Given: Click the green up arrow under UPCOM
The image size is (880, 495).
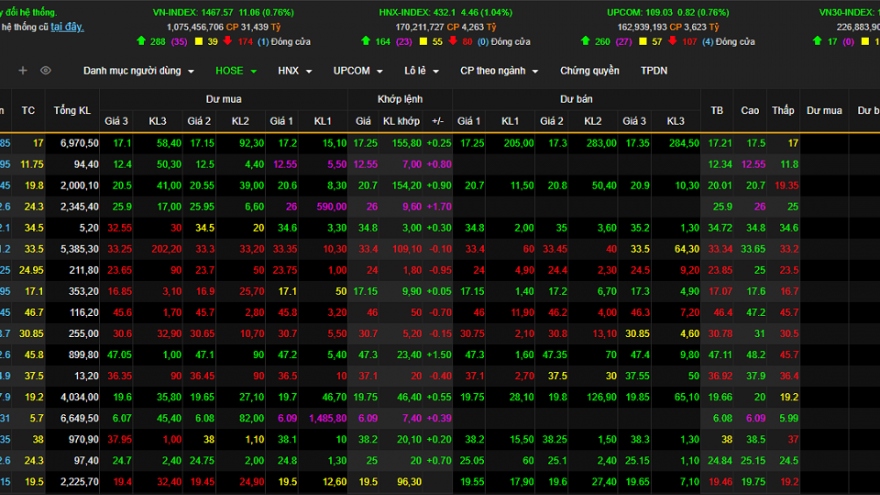Looking at the screenshot, I should 585,42.
